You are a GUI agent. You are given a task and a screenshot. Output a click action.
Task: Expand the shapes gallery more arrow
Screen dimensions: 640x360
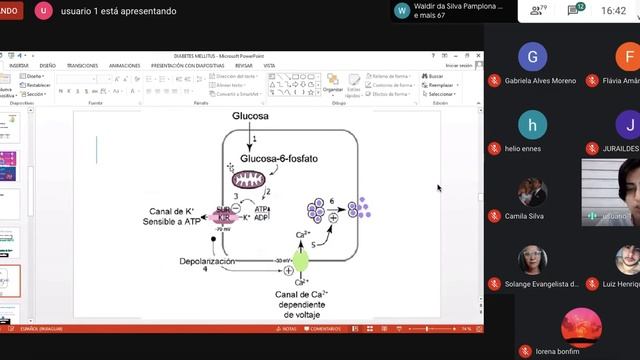(x=318, y=93)
